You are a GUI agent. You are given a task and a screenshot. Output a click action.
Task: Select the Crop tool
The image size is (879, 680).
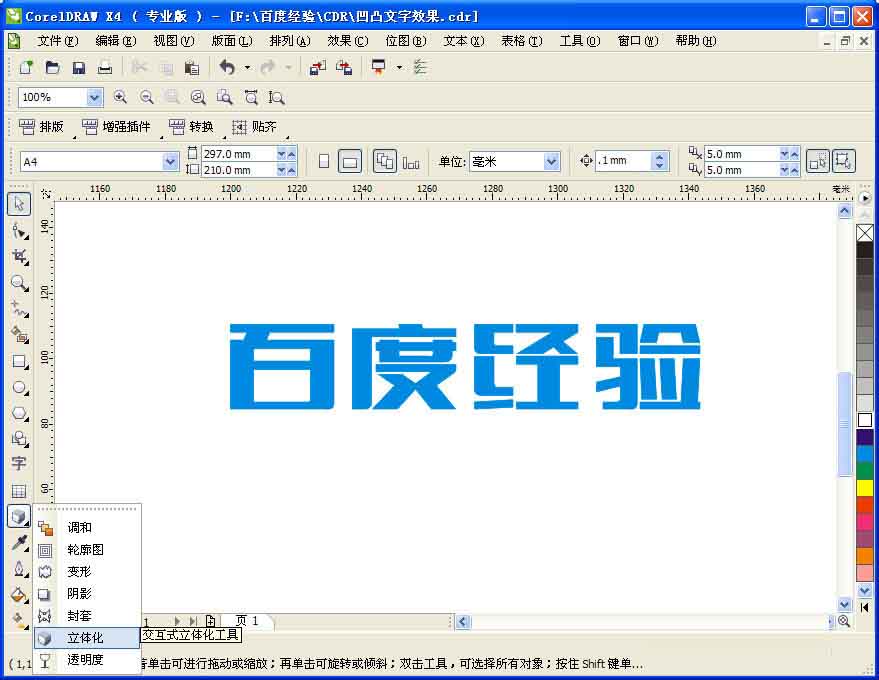[20, 257]
